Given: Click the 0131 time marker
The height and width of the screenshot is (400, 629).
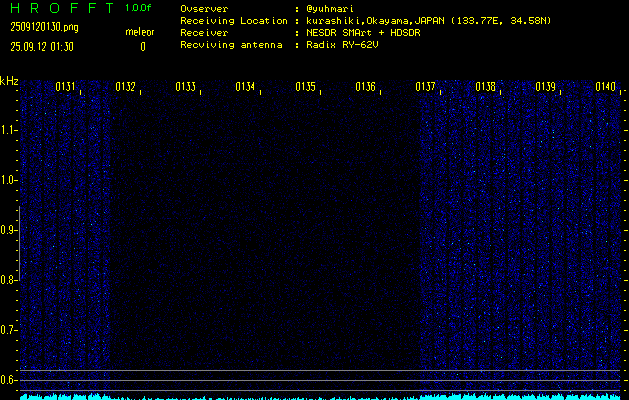Looking at the screenshot, I should 65,87.
